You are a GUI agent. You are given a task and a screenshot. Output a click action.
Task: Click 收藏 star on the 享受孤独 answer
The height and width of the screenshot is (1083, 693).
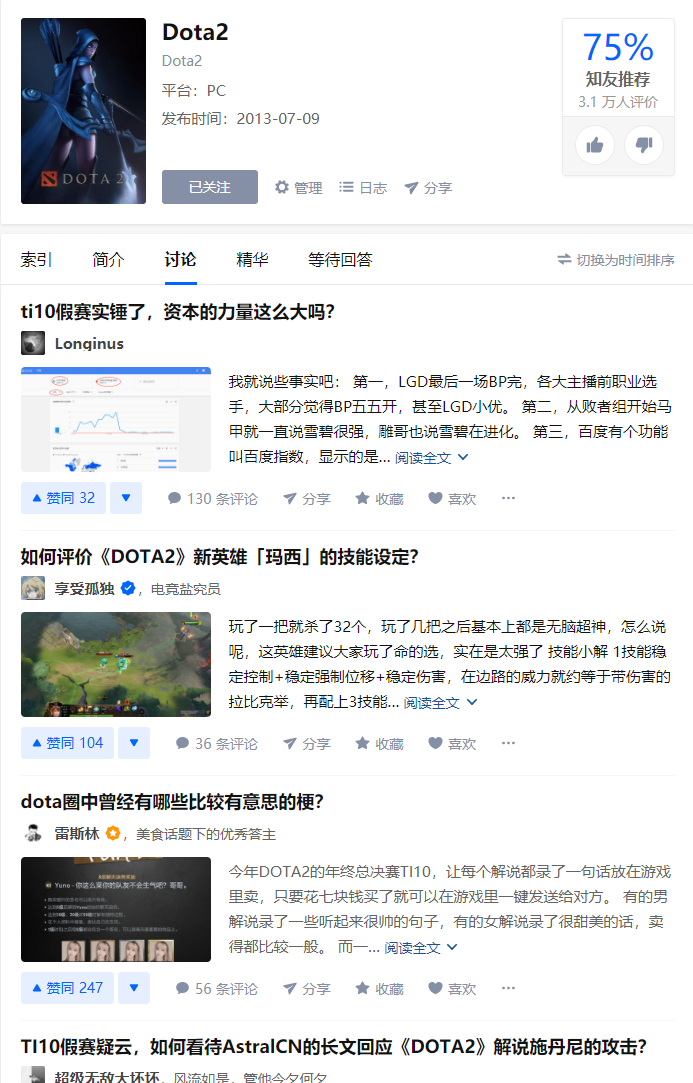pos(379,744)
